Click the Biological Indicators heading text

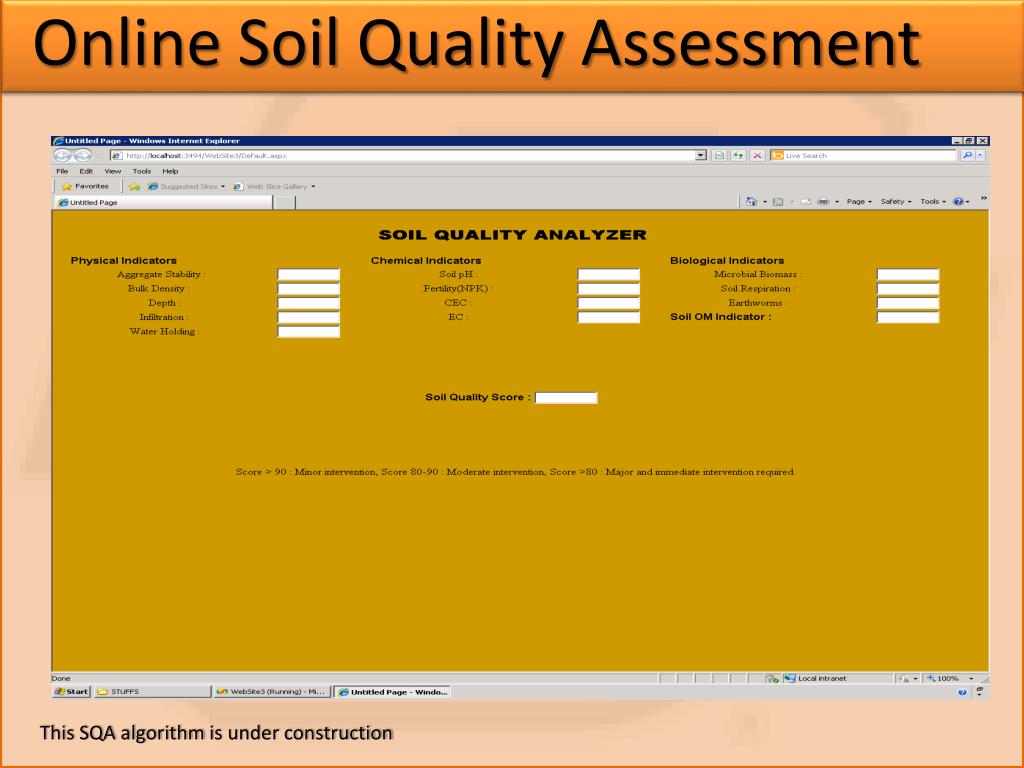(x=727, y=261)
